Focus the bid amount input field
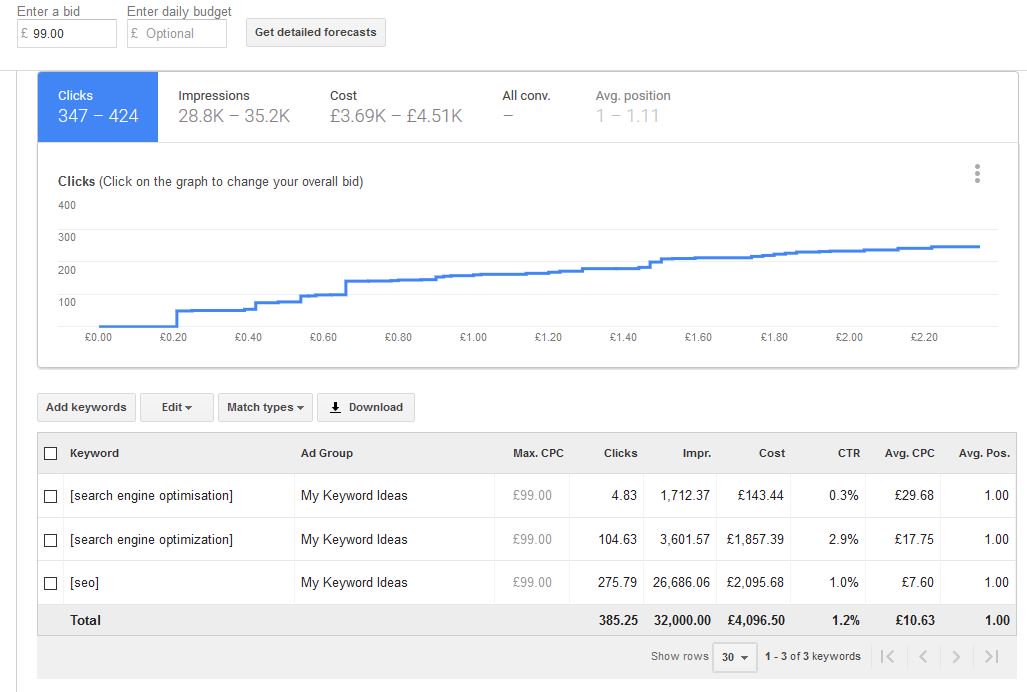Viewport: 1027px width, 692px height. pos(67,33)
